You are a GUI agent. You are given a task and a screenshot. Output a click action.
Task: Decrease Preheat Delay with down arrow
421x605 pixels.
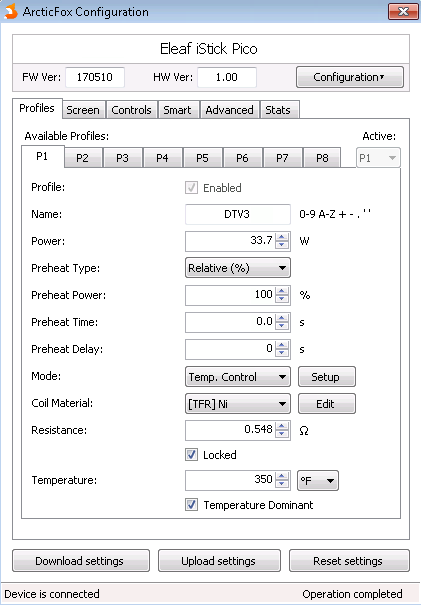tap(282, 353)
